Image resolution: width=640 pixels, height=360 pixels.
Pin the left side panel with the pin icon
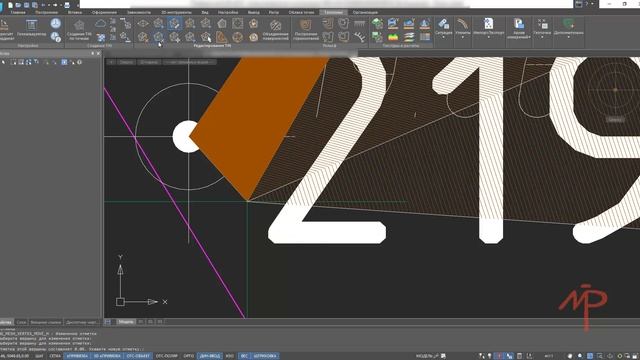(x=93, y=53)
